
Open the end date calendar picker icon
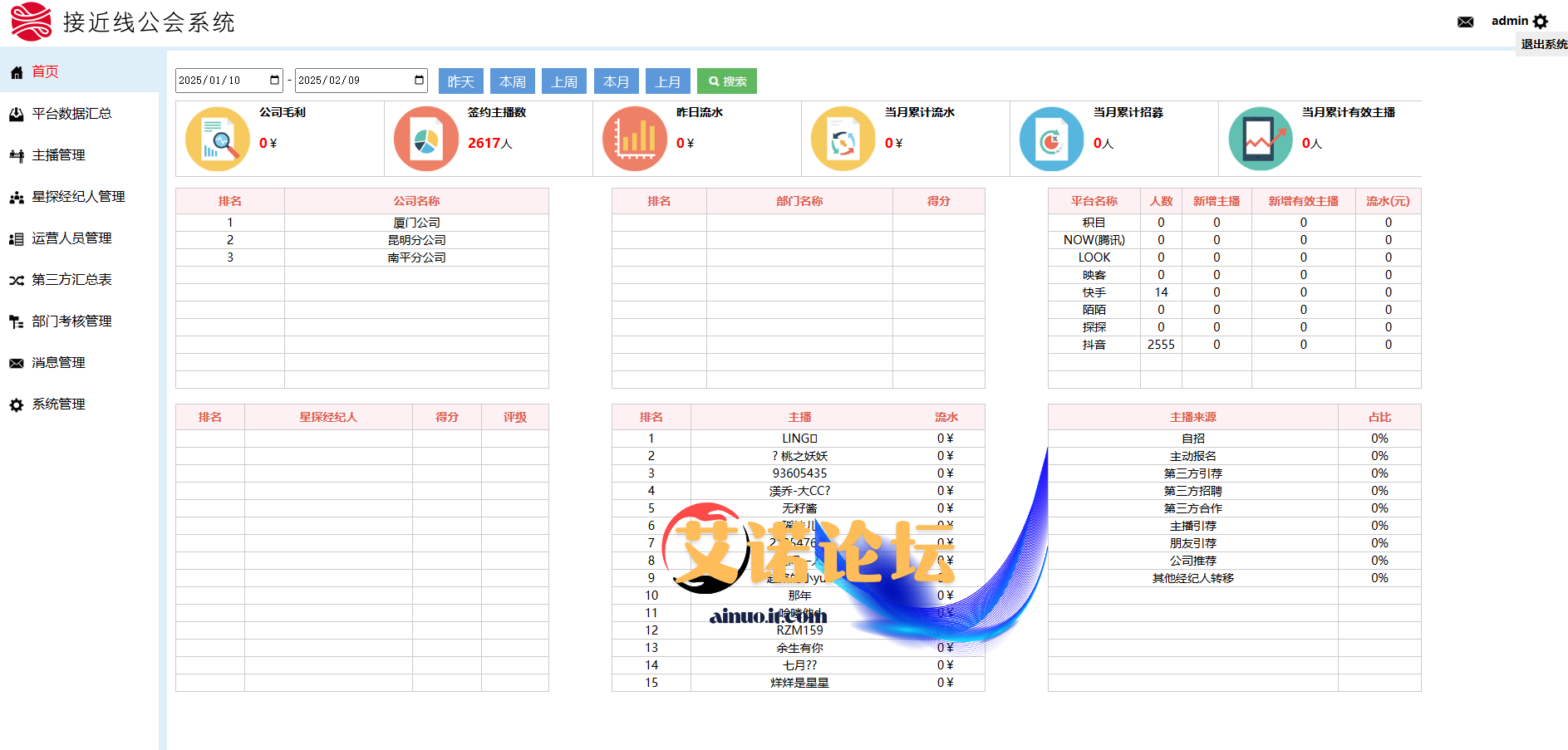coord(420,81)
